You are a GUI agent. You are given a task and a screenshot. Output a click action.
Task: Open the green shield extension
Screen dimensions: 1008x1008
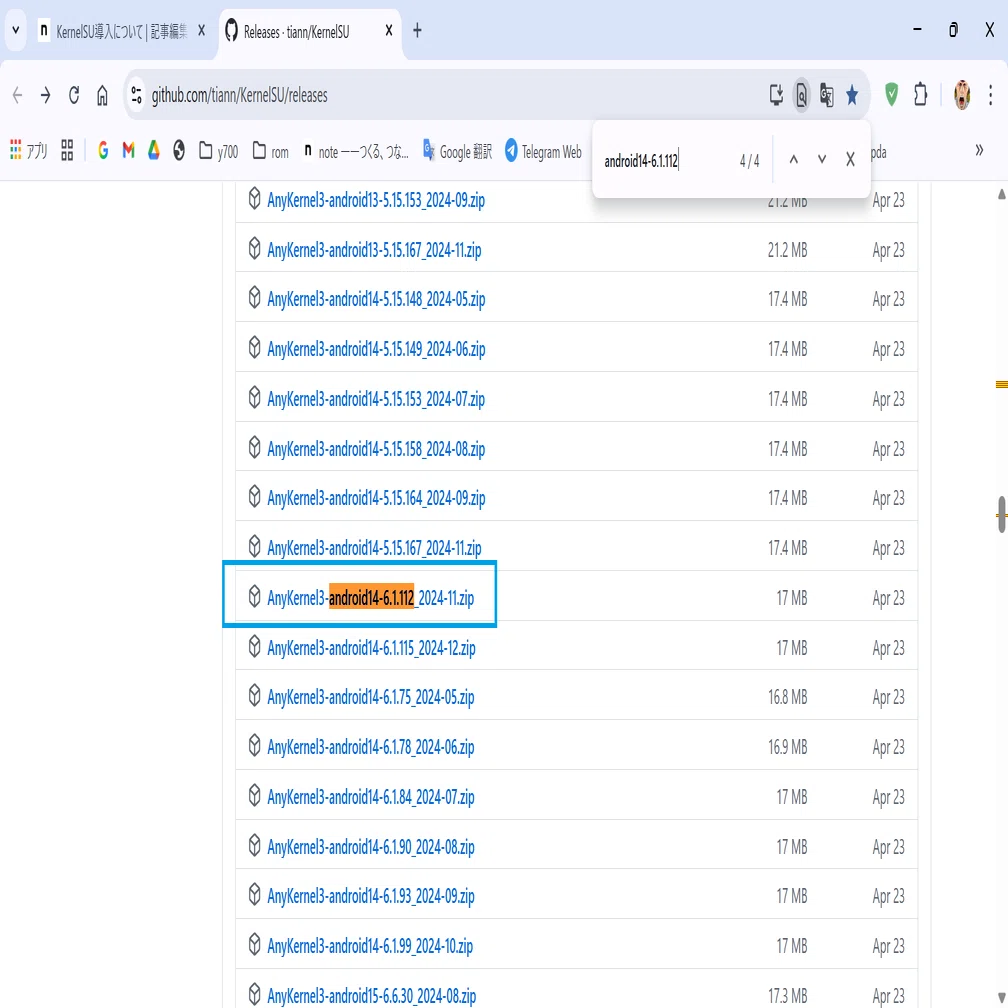891,95
